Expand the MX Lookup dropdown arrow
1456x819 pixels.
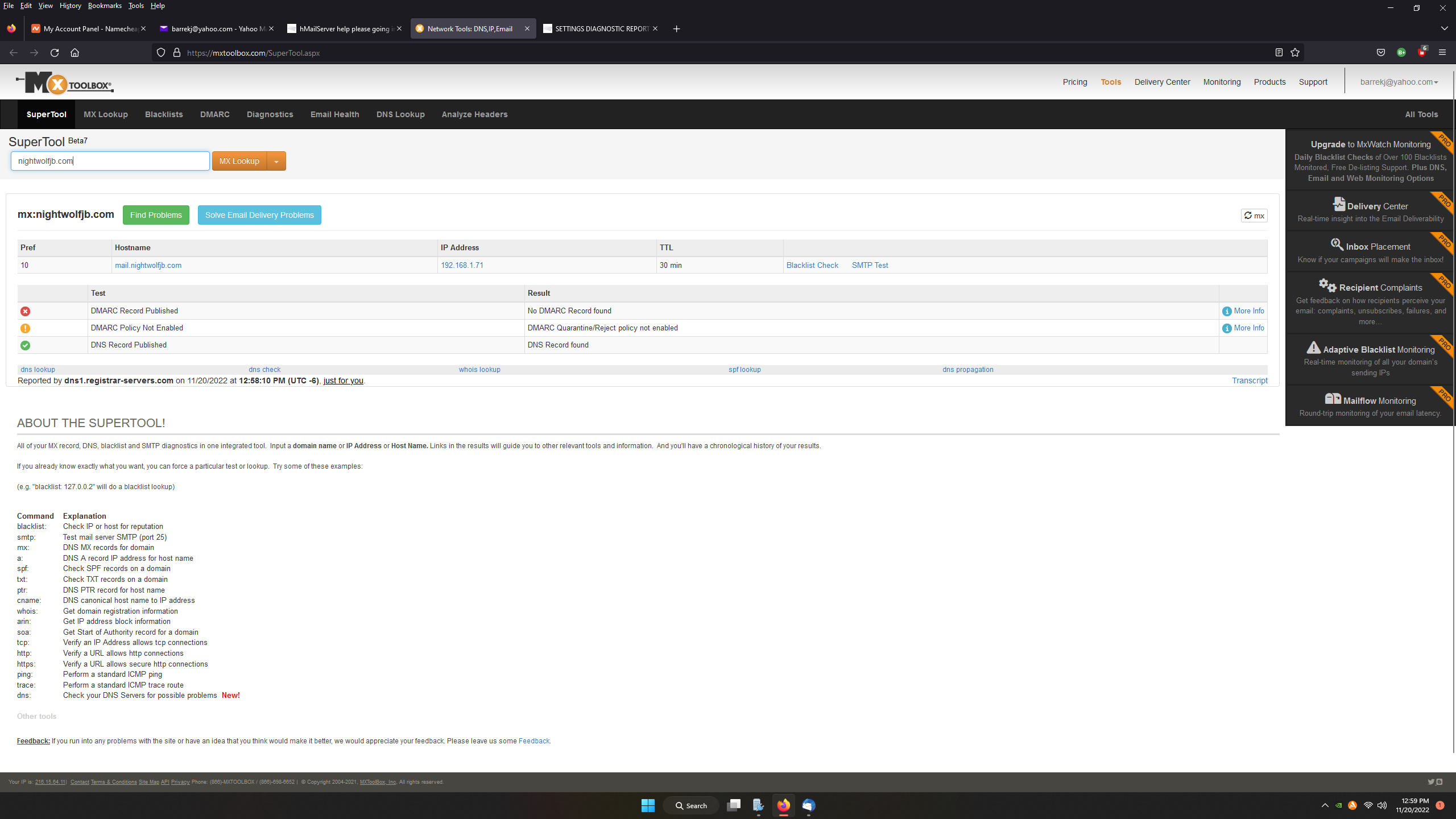tap(276, 161)
